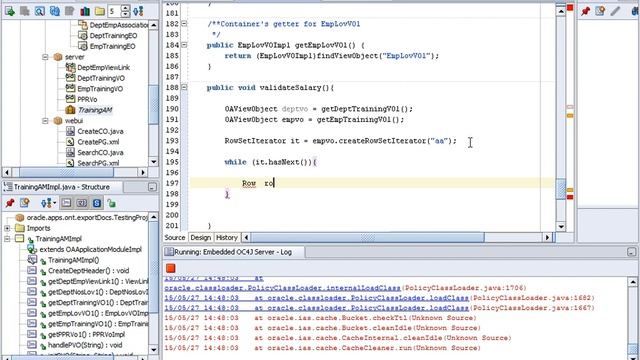Collapse code fold at line 184 getEmpLovVO1

[x=184, y=45]
